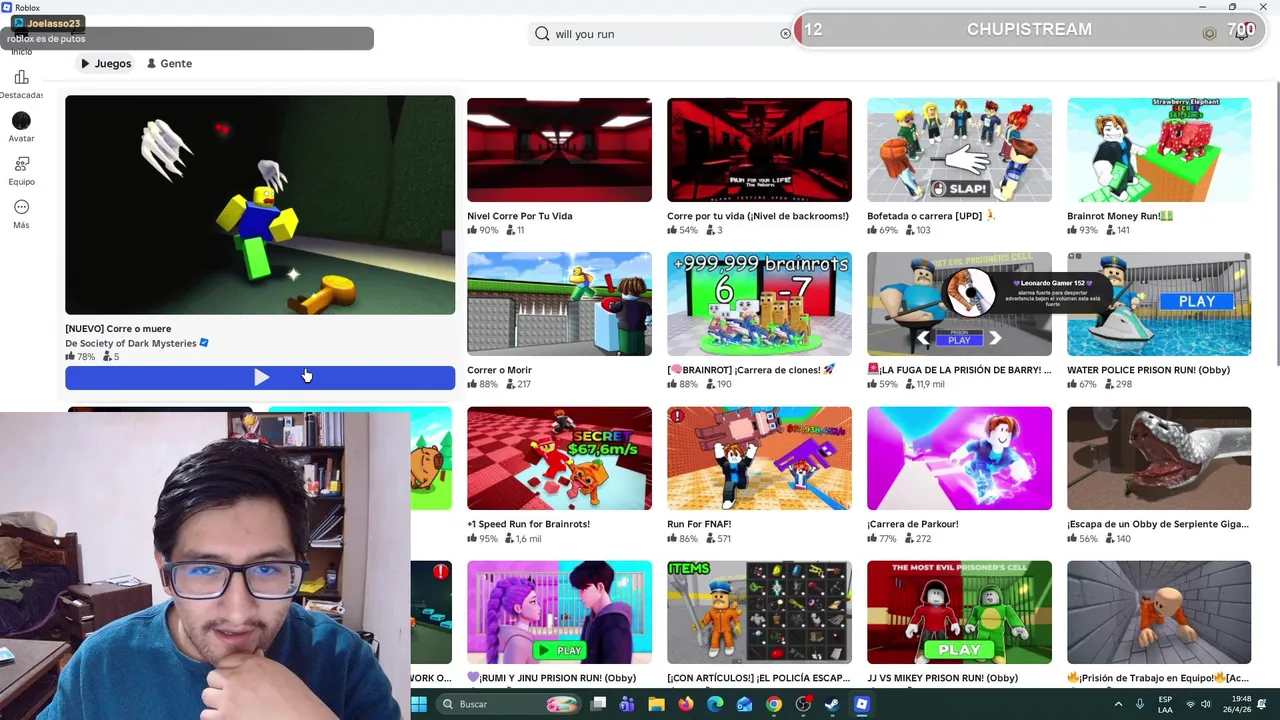This screenshot has width=1280, height=720.
Task: Open the Prisión de Trabajo en Equipo thumbnail
Action: 1159,612
